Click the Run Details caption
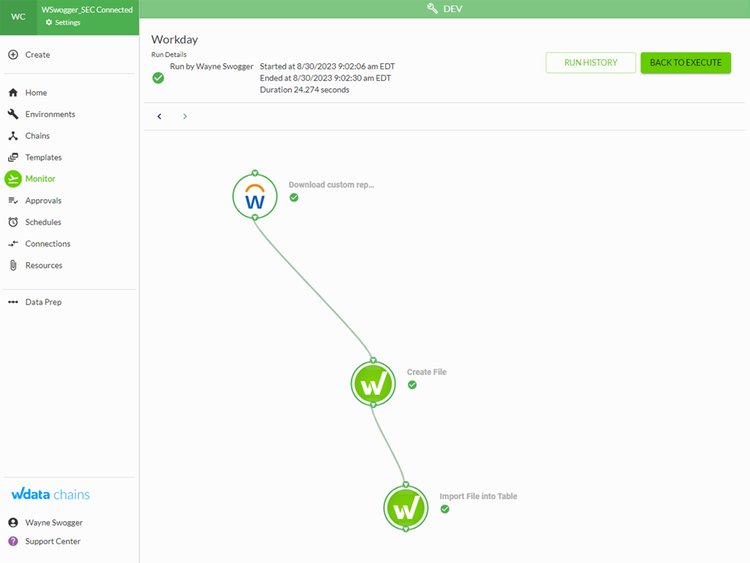 [x=169, y=55]
